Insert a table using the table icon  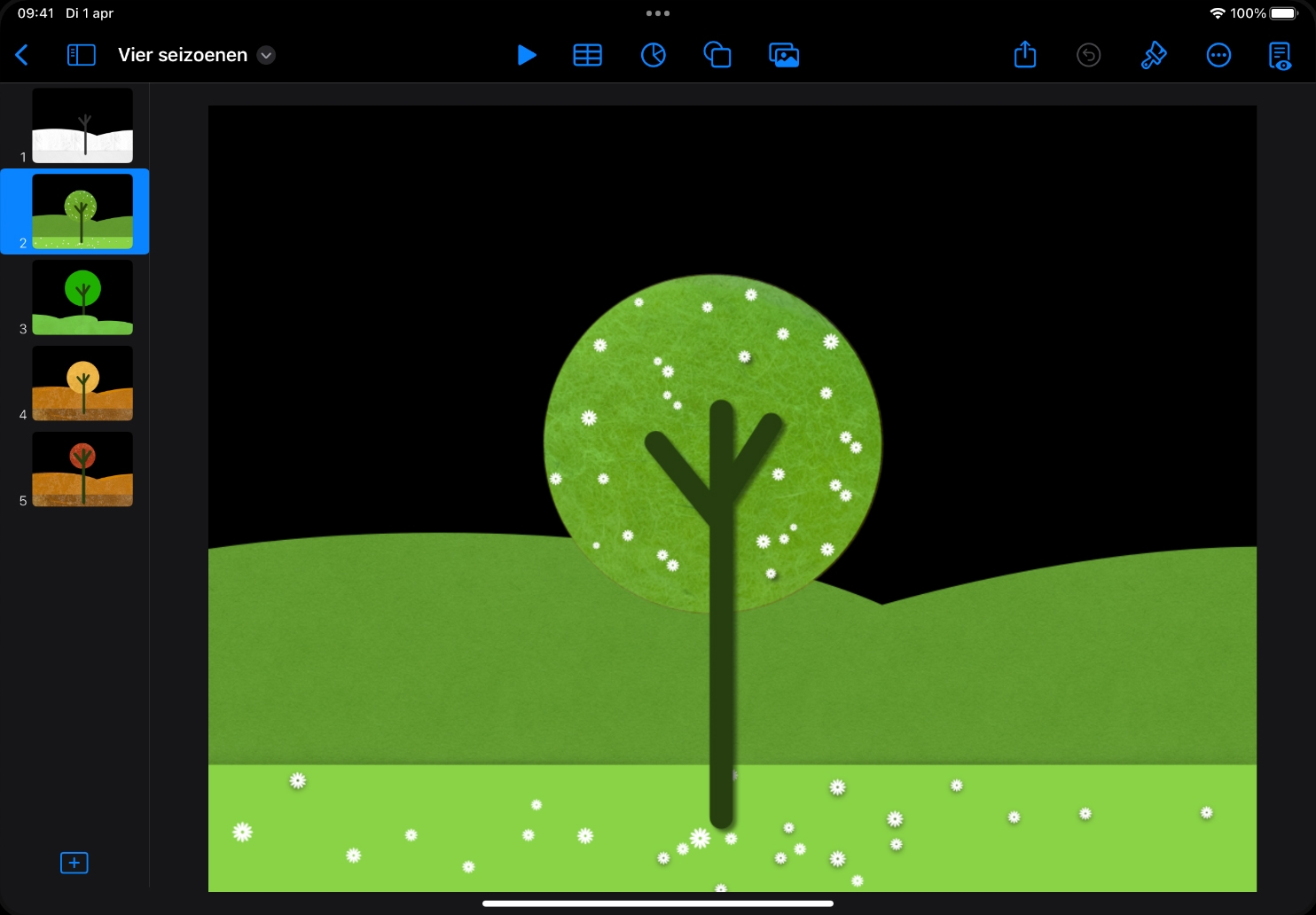click(587, 55)
